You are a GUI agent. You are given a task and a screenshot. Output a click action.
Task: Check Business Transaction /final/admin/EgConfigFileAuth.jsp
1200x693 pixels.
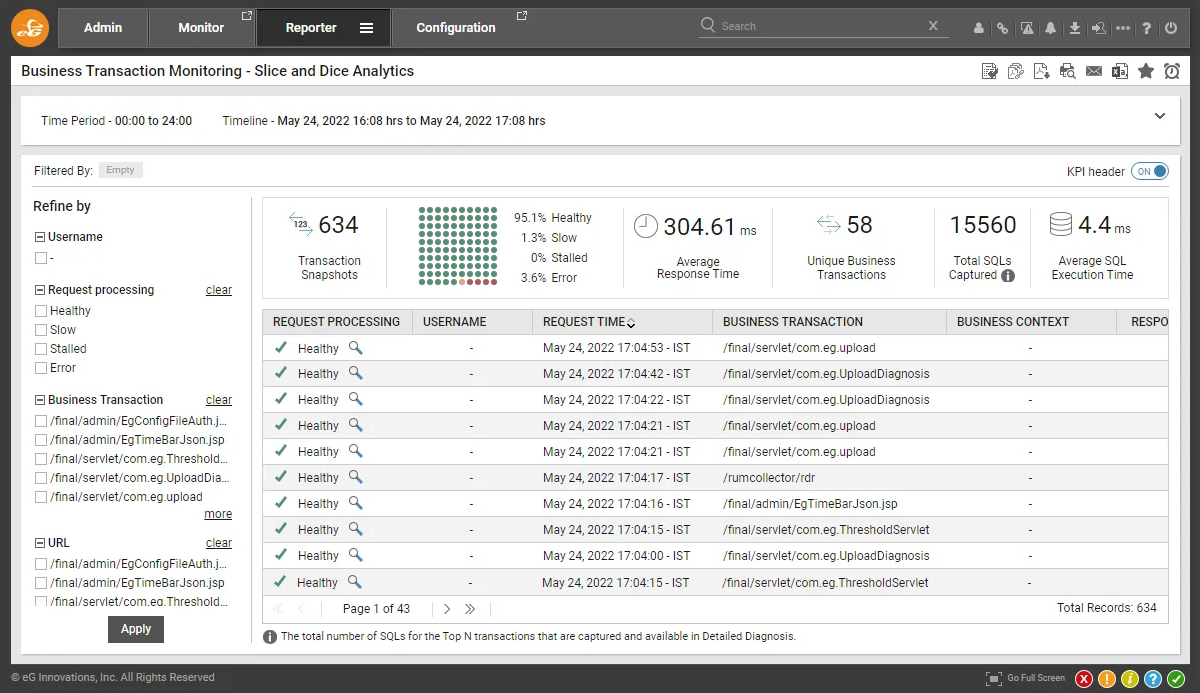tap(41, 421)
